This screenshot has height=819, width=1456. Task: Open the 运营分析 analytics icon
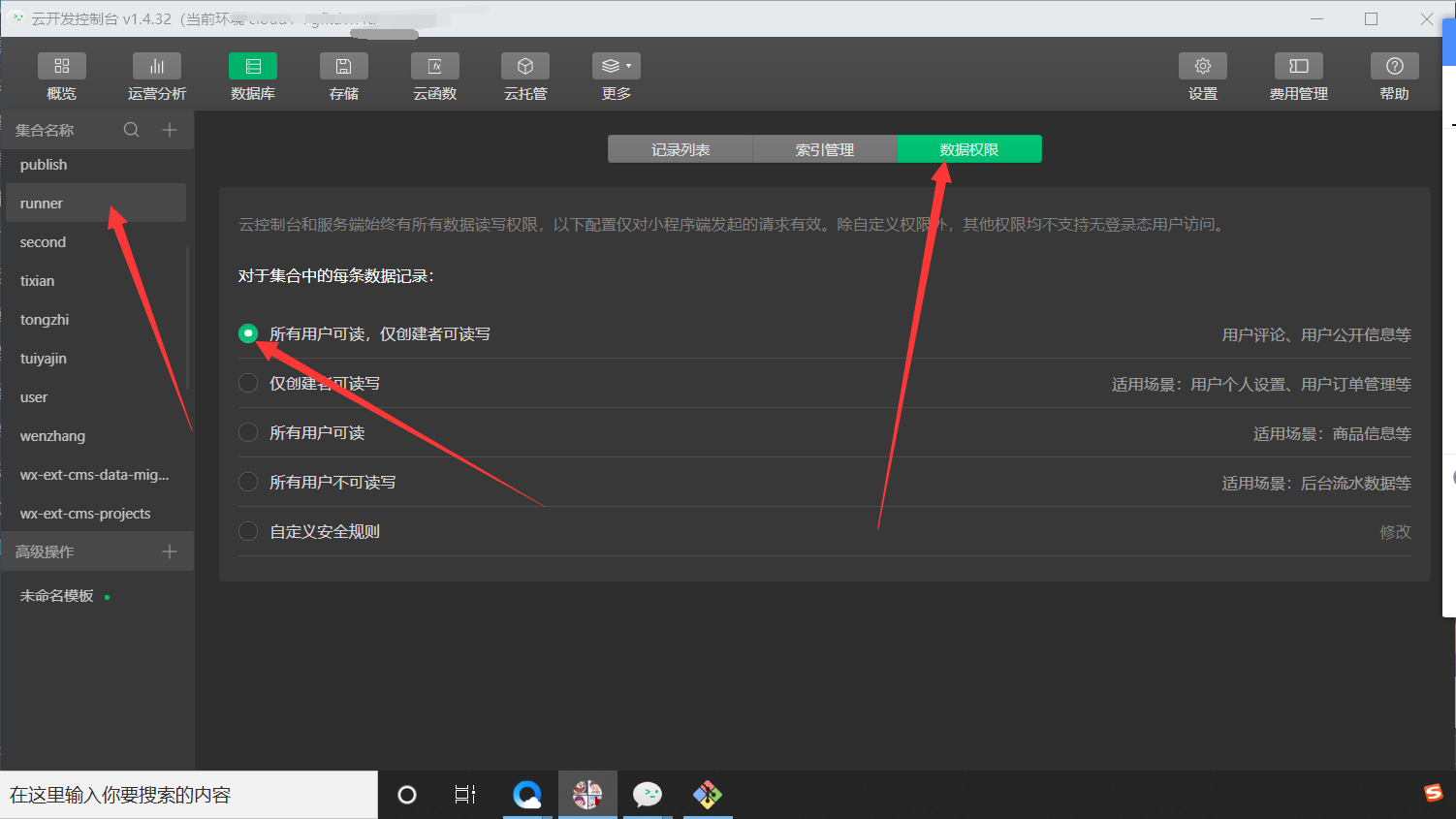[156, 66]
